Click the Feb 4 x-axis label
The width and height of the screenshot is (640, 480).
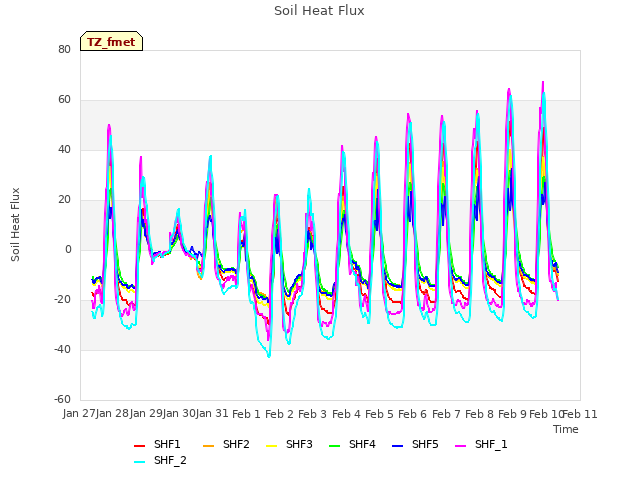click(x=346, y=414)
